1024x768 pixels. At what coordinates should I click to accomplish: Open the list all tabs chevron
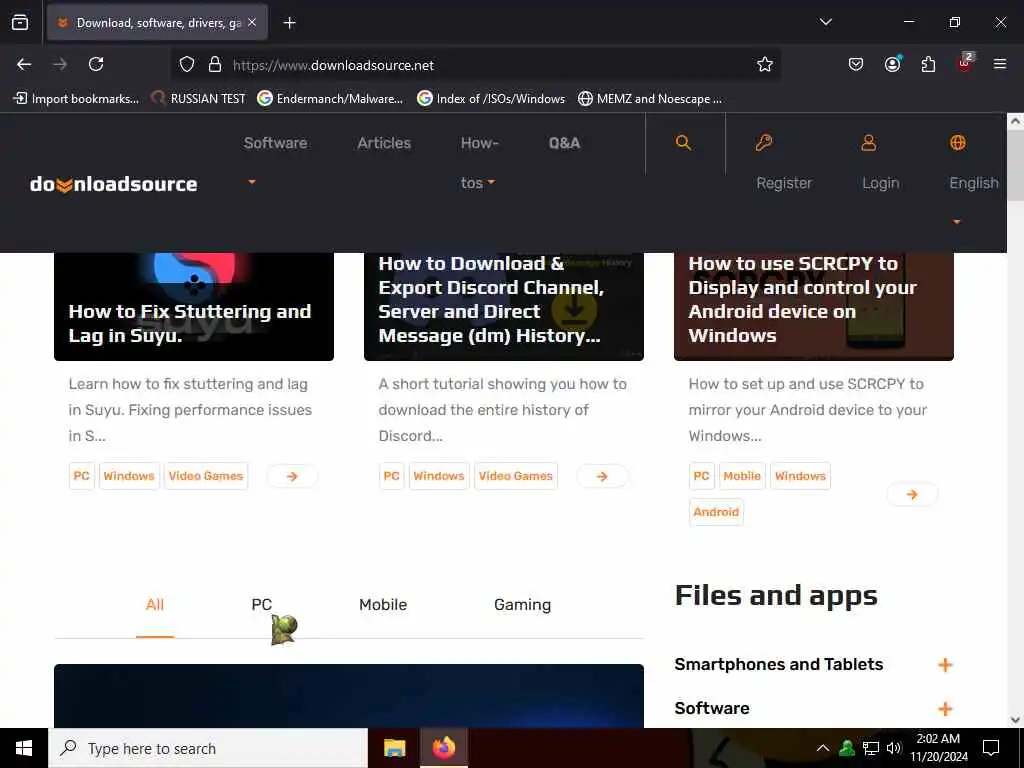825,22
